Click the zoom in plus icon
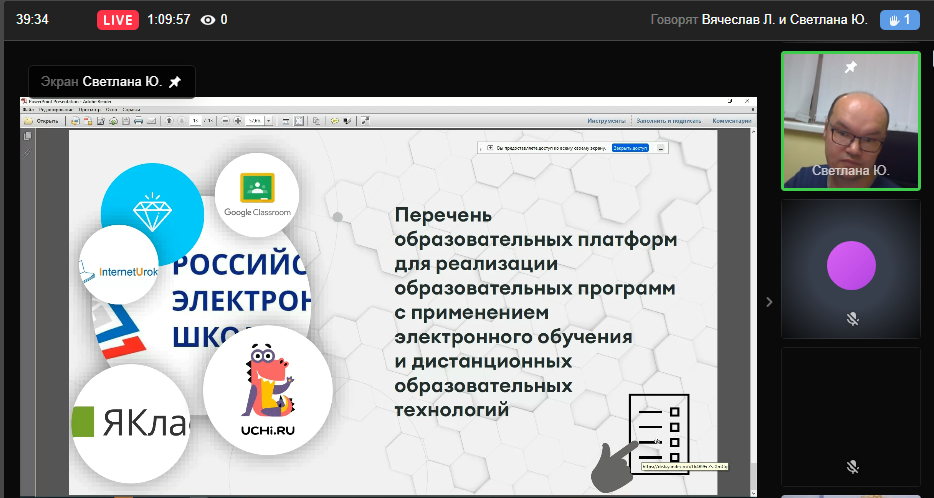 click(x=238, y=120)
